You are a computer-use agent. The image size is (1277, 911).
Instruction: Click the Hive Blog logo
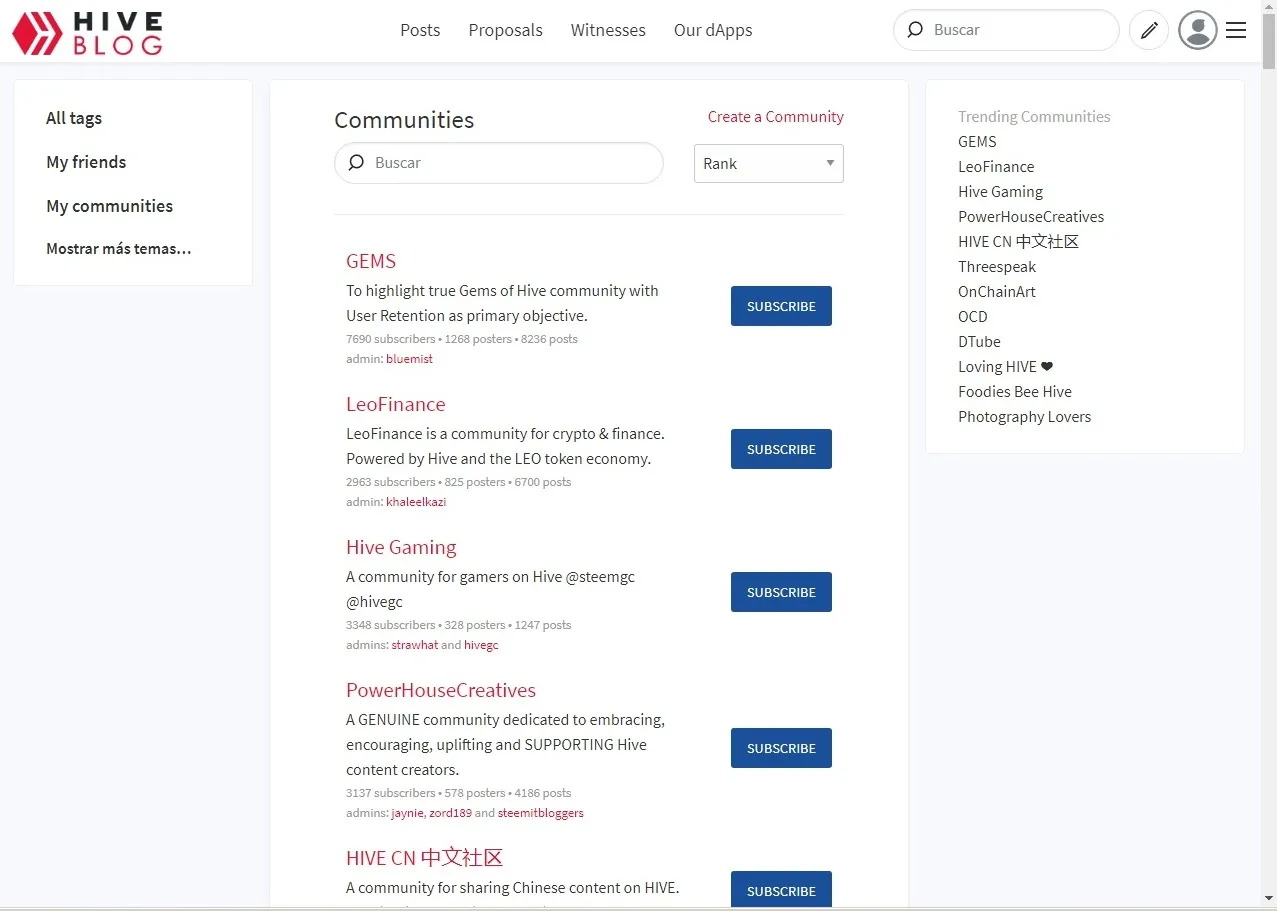(87, 33)
